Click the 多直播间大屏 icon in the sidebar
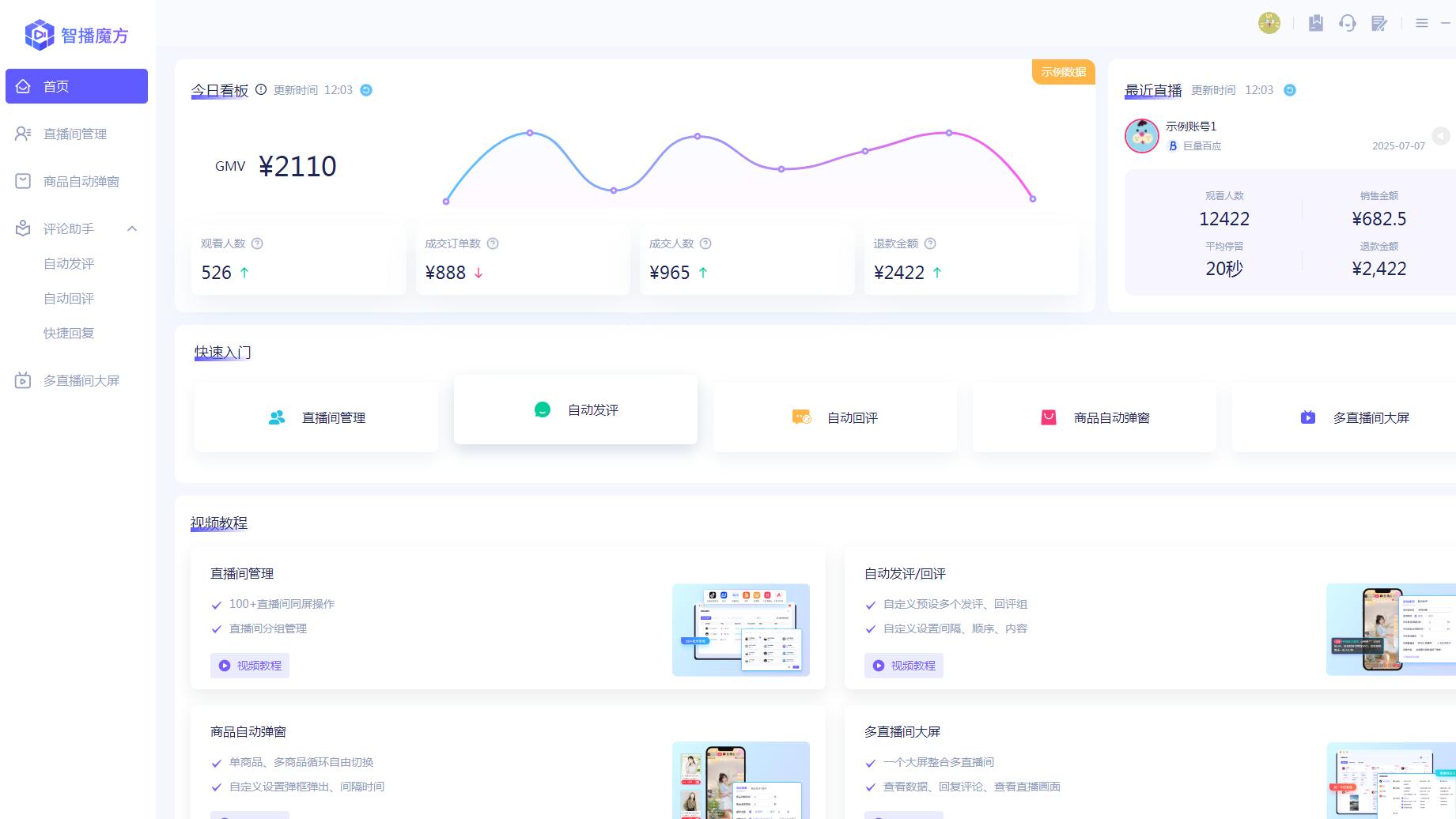Screen dimensions: 1456x819 [x=23, y=380]
